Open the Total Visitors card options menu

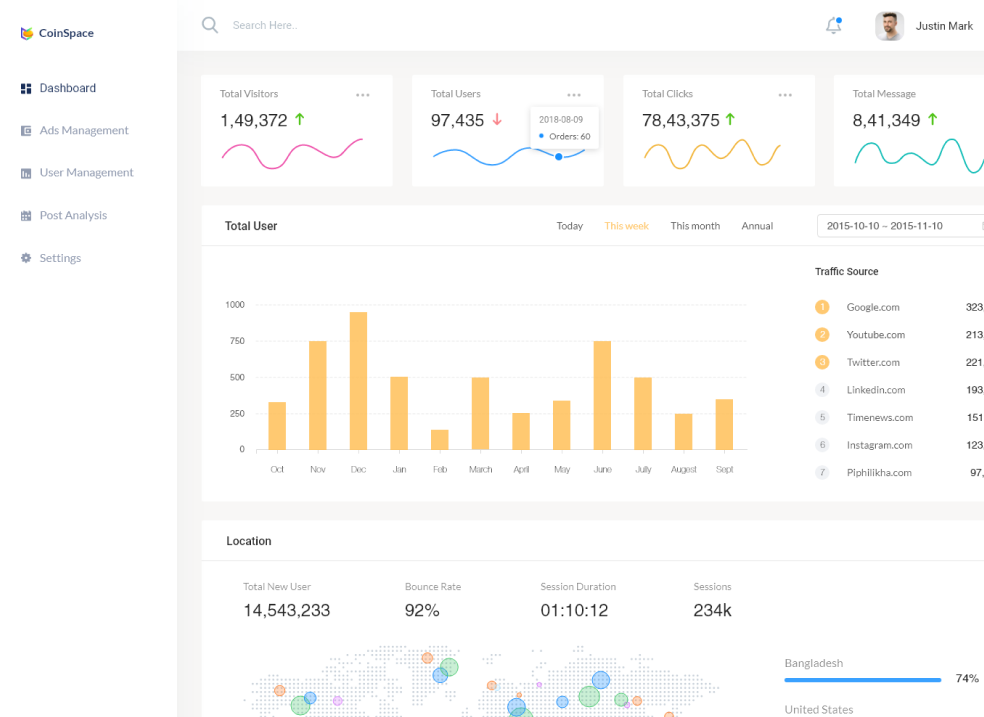click(x=363, y=95)
